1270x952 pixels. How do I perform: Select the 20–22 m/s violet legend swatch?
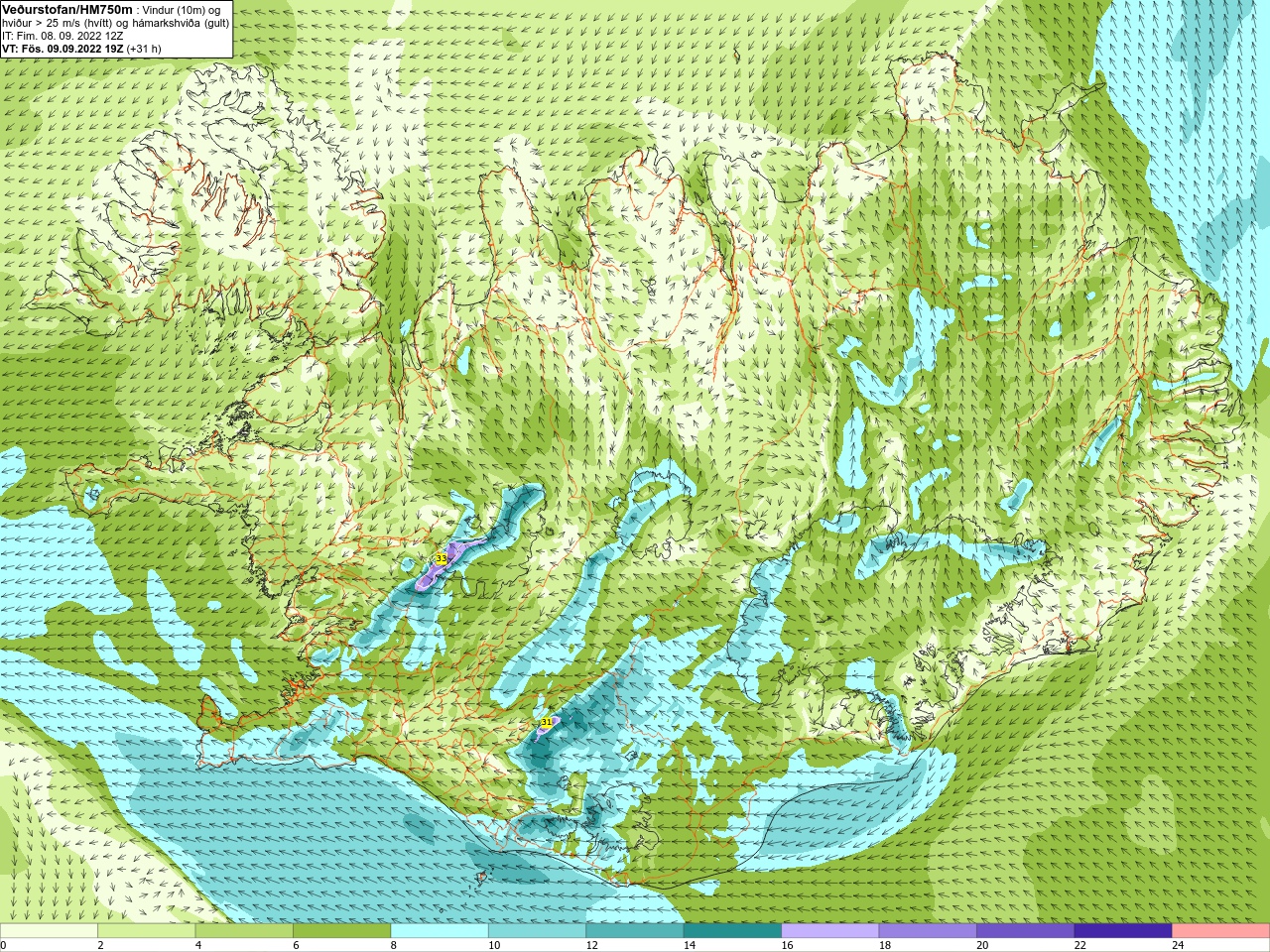[1026, 931]
